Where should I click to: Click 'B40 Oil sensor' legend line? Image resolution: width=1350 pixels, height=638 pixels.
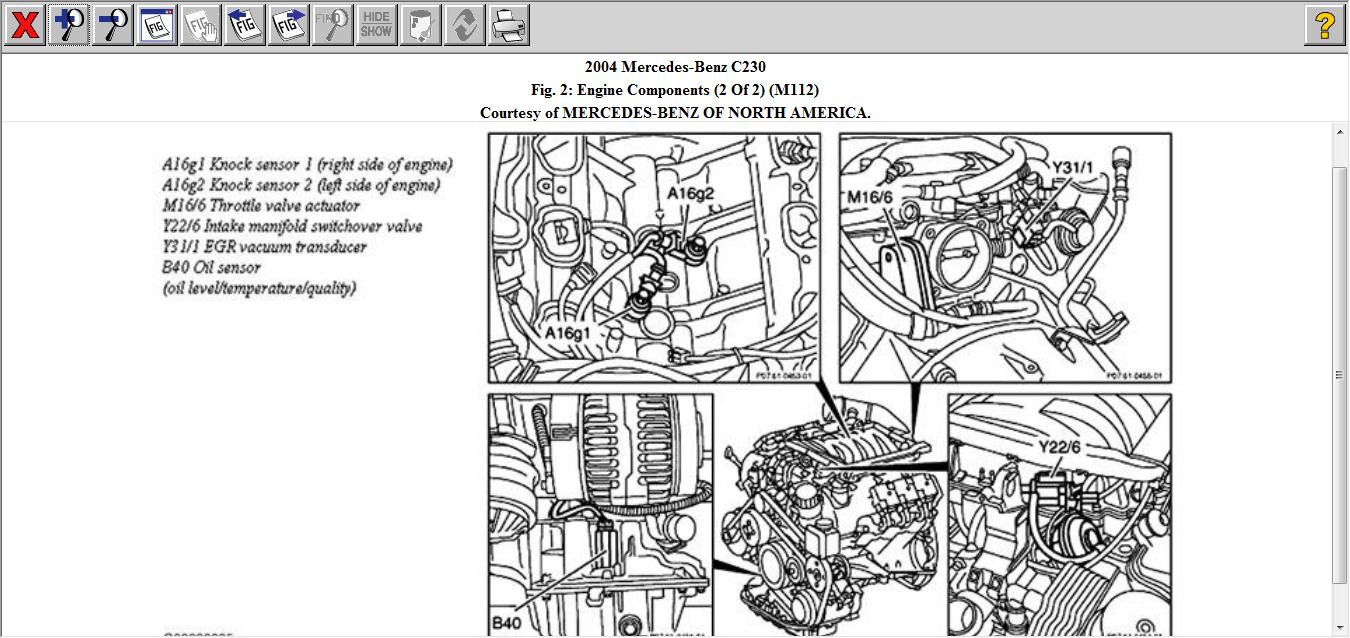(x=211, y=268)
